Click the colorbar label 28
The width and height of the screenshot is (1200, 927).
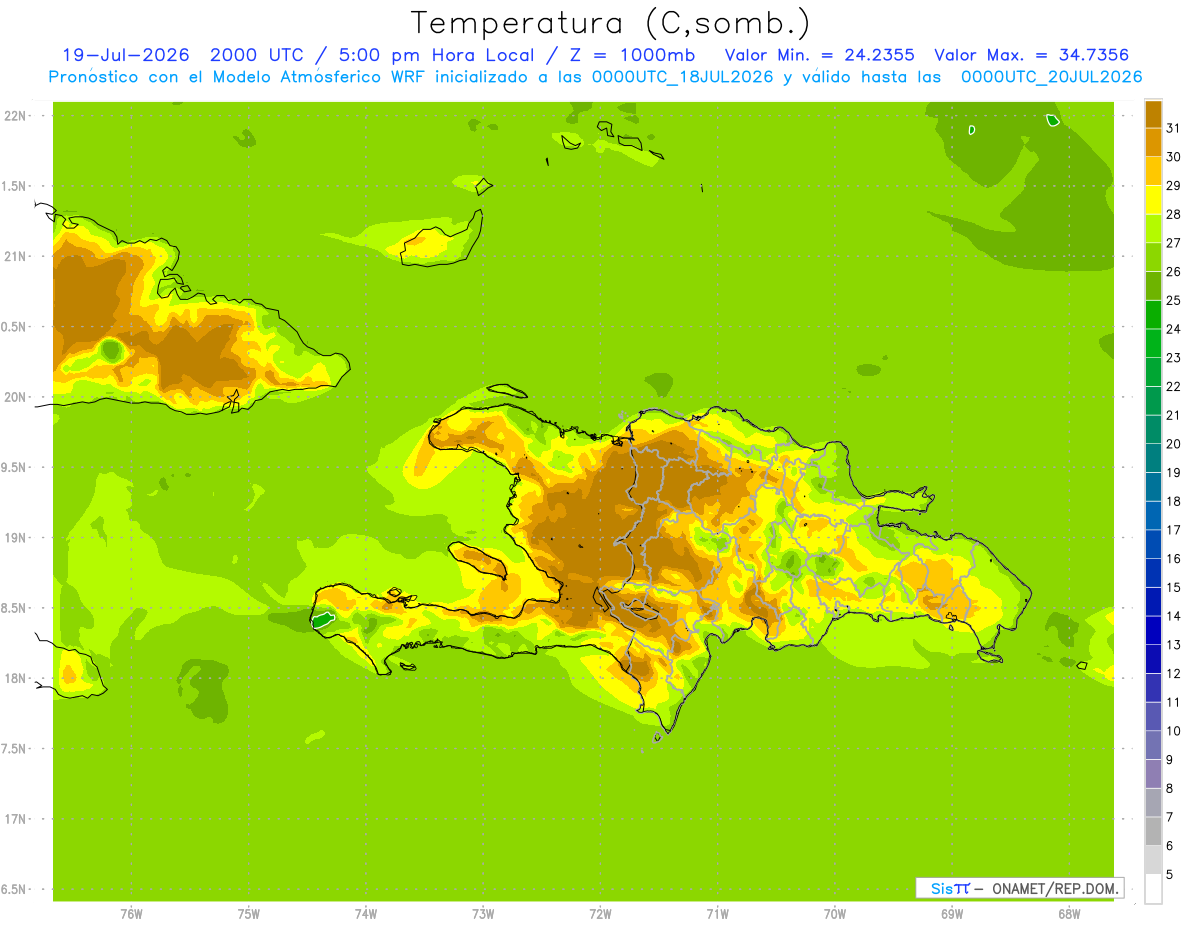pyautogui.click(x=1173, y=214)
